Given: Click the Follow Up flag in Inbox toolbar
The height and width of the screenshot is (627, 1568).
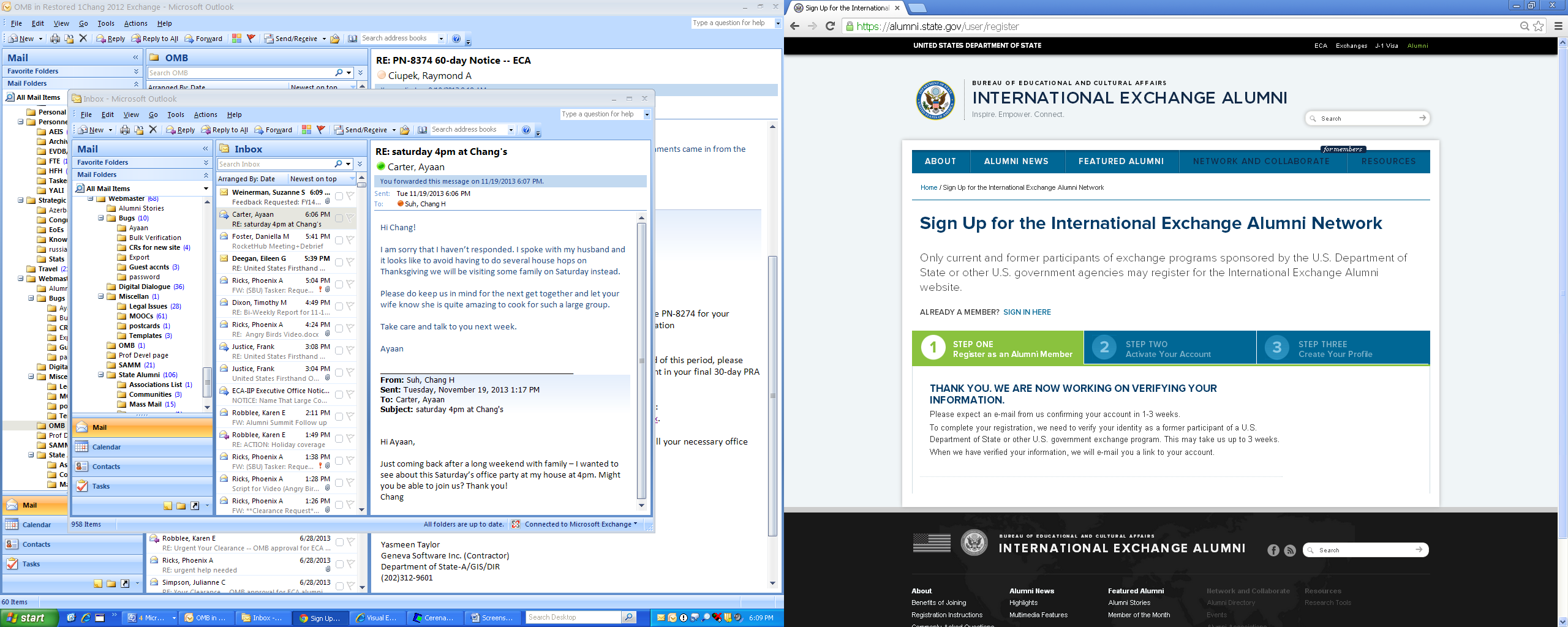Looking at the screenshot, I should (320, 130).
